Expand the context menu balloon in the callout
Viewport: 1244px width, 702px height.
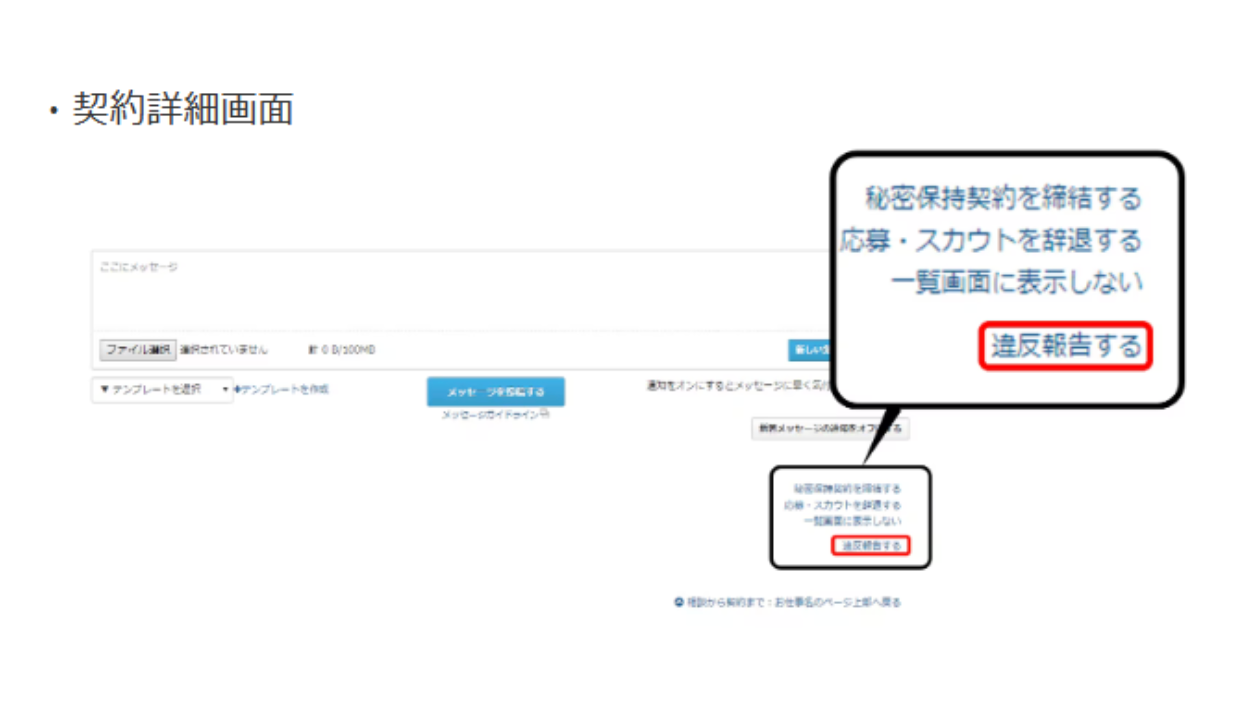pyautogui.click(x=851, y=516)
